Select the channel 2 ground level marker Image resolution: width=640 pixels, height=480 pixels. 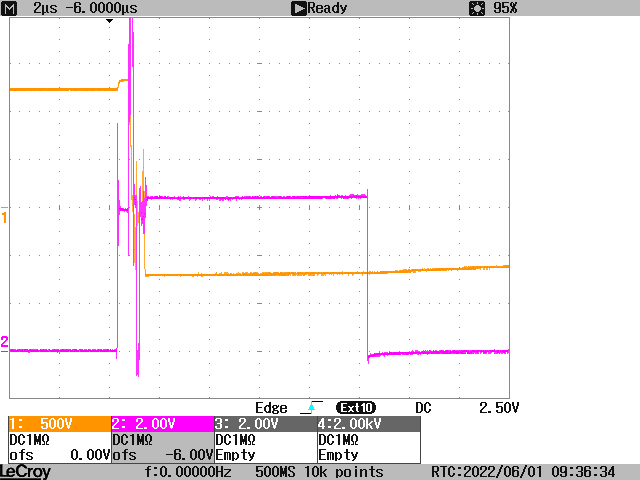(x=4, y=344)
